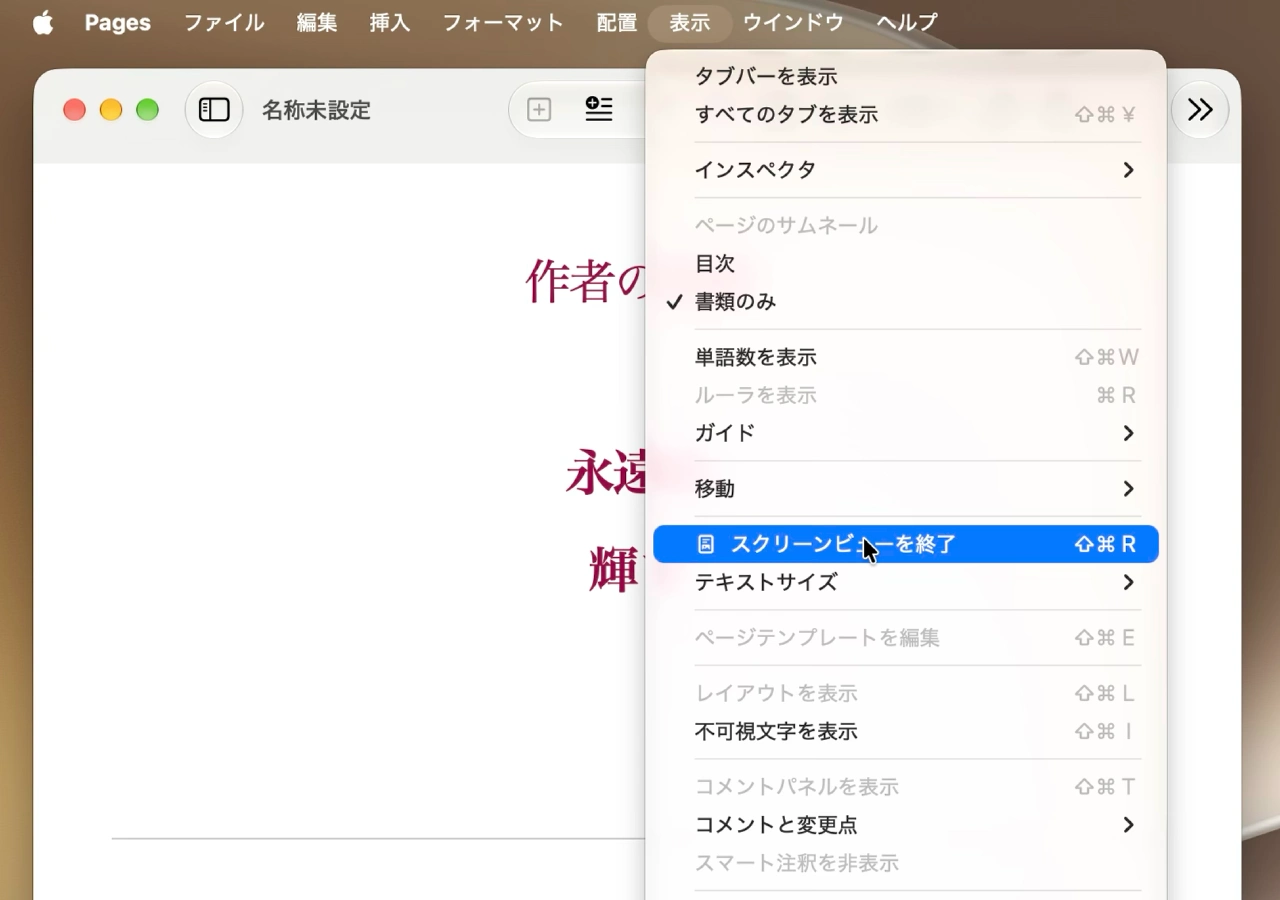Select 目次 view option
The height and width of the screenshot is (900, 1280).
tap(906, 264)
